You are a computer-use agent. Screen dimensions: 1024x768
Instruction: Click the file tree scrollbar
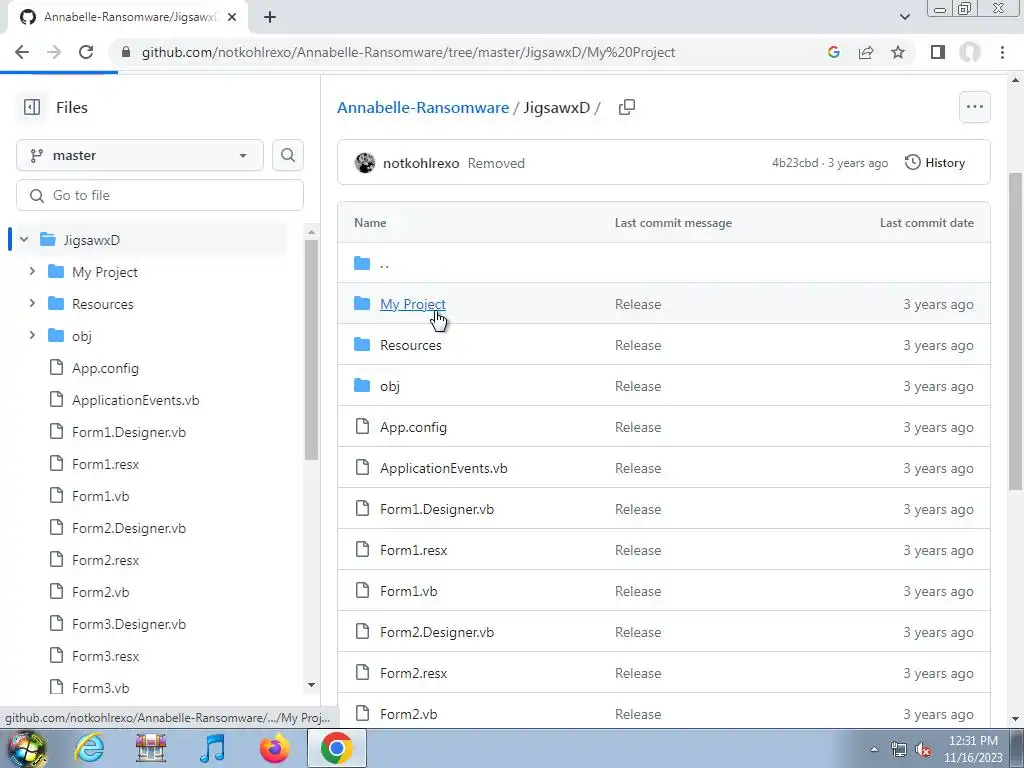(312, 349)
